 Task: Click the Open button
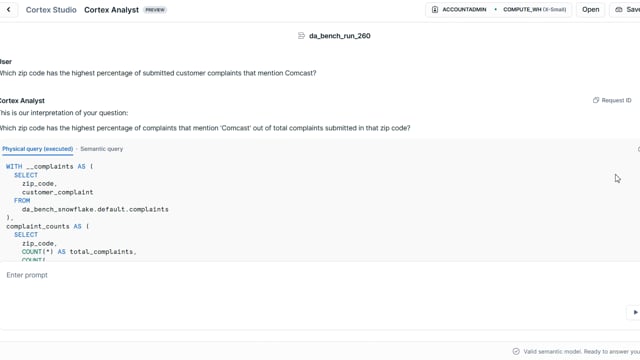click(x=590, y=9)
